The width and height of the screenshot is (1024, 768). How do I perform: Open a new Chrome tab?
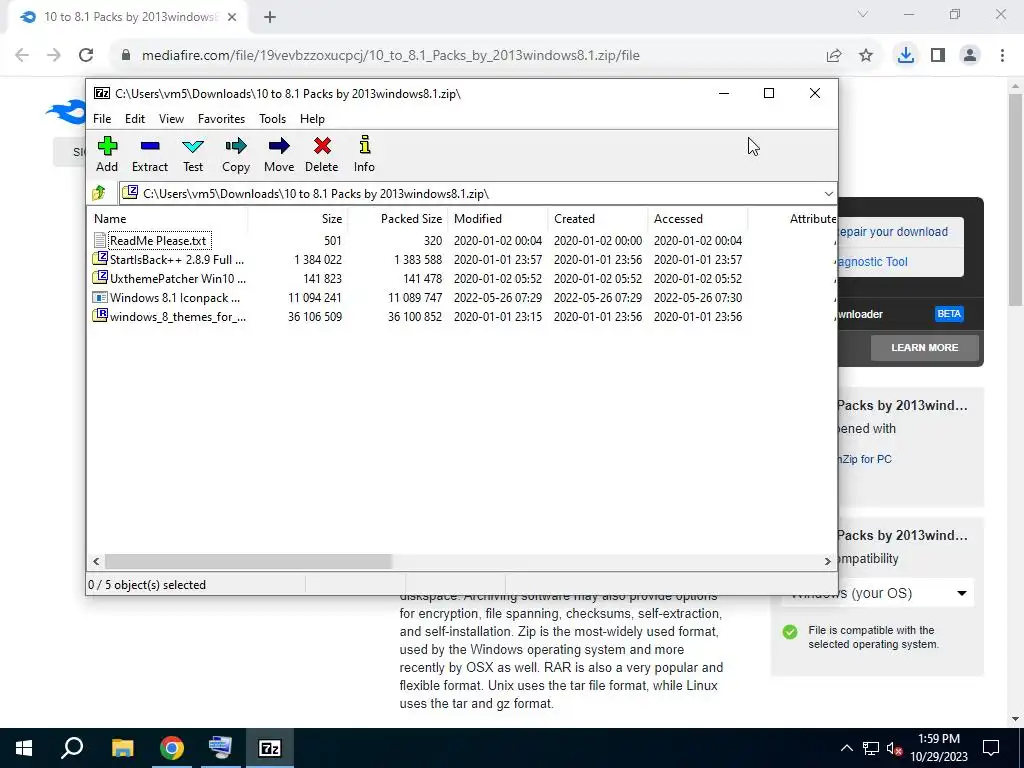pos(270,18)
